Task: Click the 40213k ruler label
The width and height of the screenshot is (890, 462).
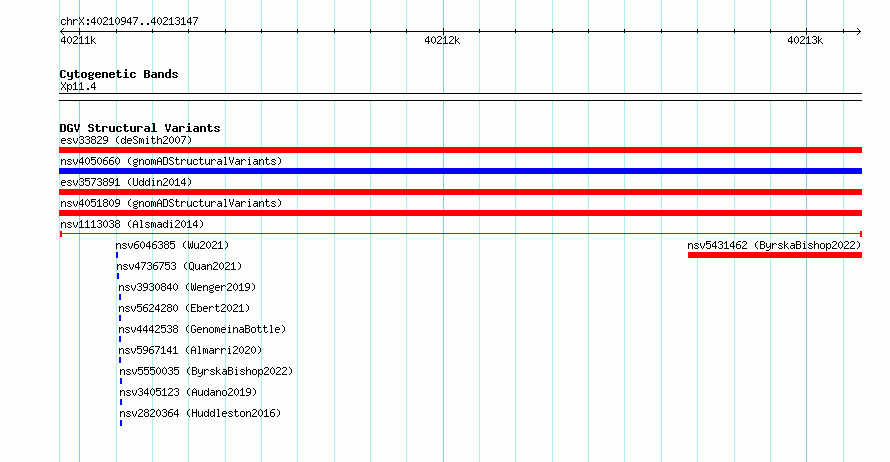Action: 805,40
